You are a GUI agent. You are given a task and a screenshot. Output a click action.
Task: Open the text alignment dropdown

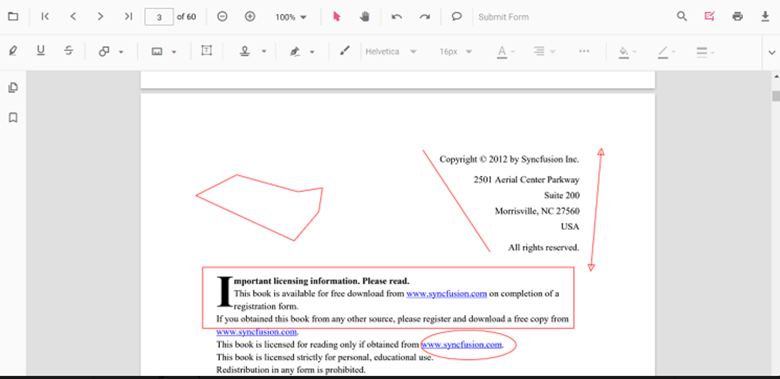(544, 51)
